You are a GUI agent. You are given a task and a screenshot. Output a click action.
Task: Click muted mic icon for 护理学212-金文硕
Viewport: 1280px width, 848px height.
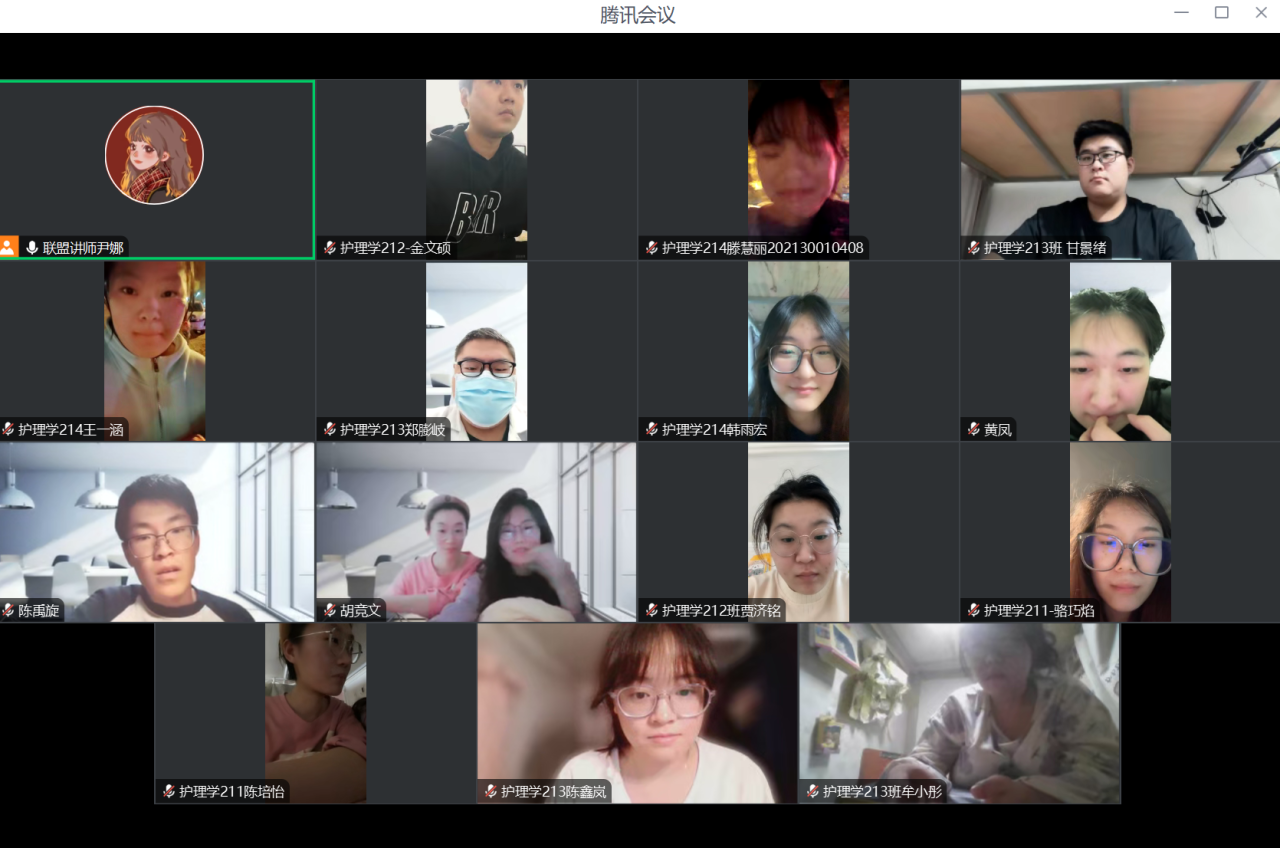coord(329,248)
